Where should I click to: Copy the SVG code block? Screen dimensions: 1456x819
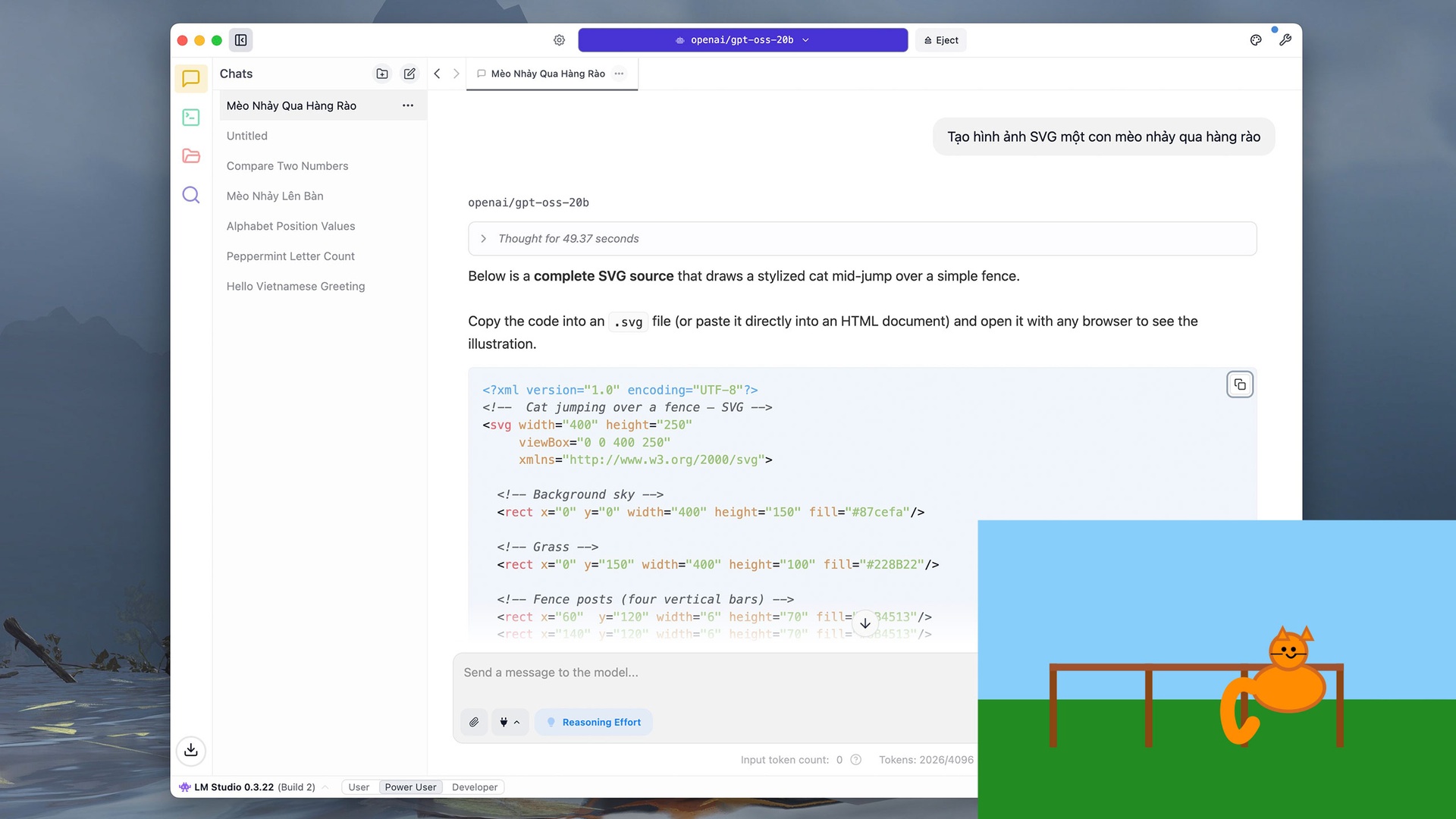[1240, 384]
